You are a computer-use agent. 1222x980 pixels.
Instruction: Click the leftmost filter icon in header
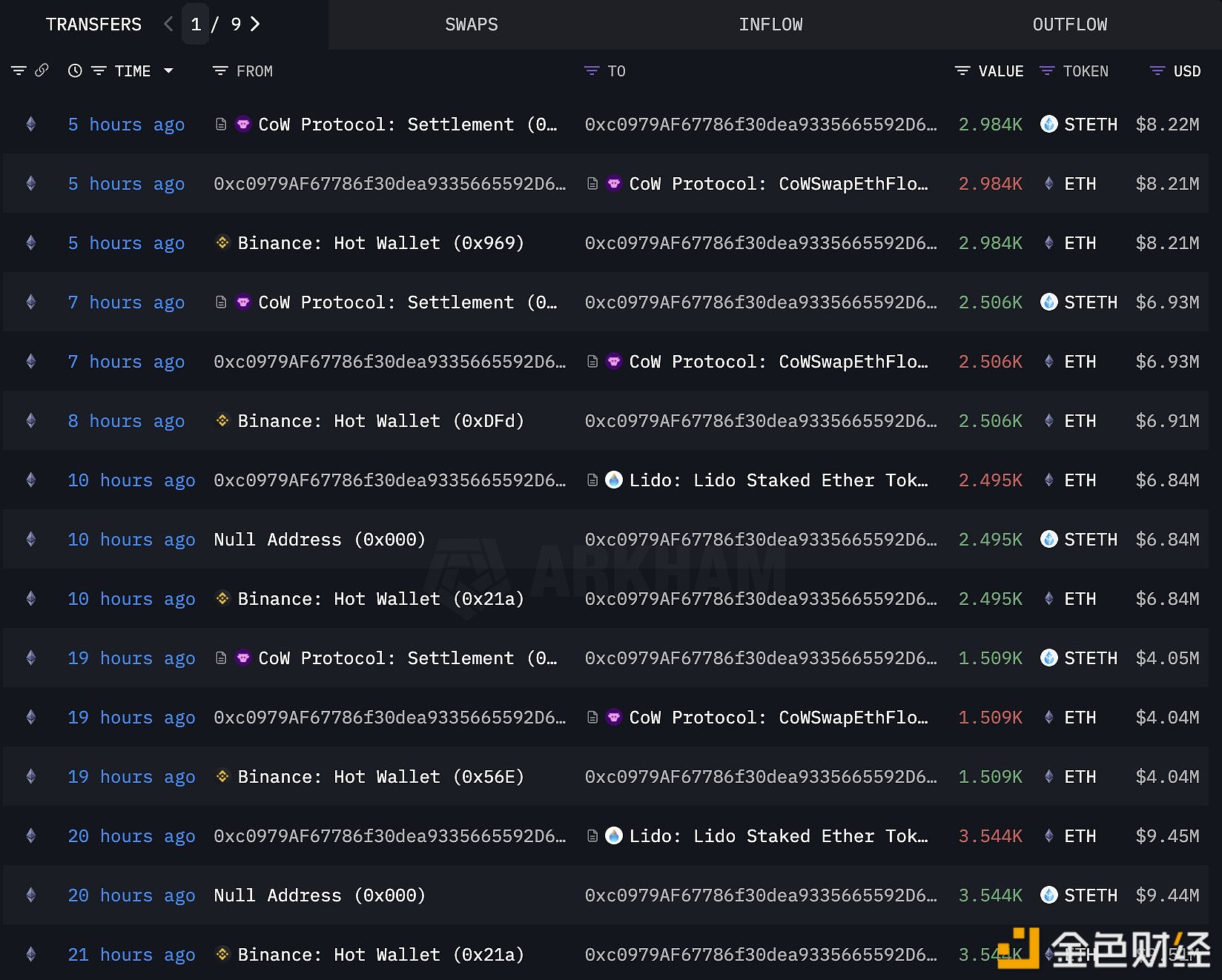pos(19,71)
